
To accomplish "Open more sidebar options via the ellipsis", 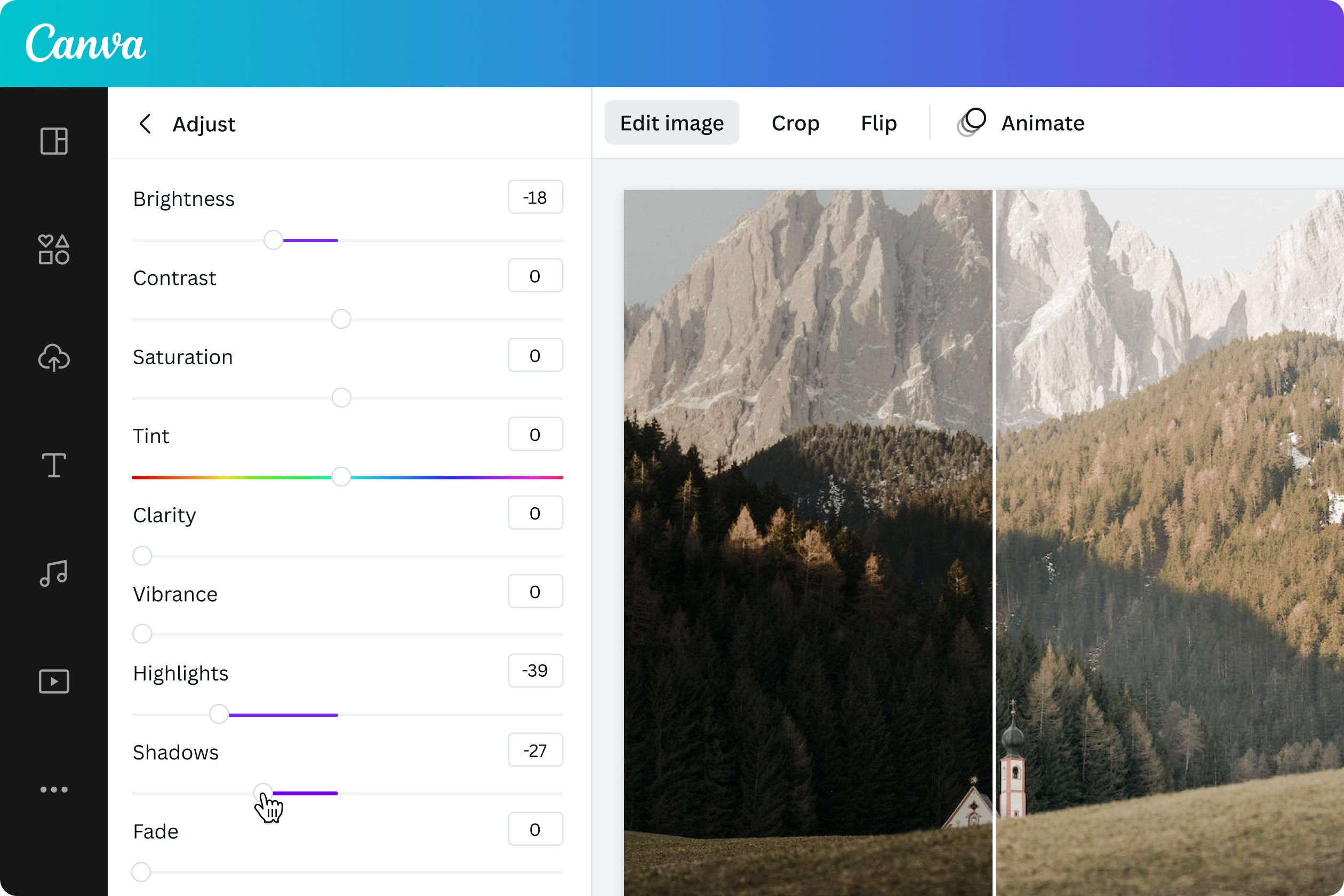I will [53, 789].
